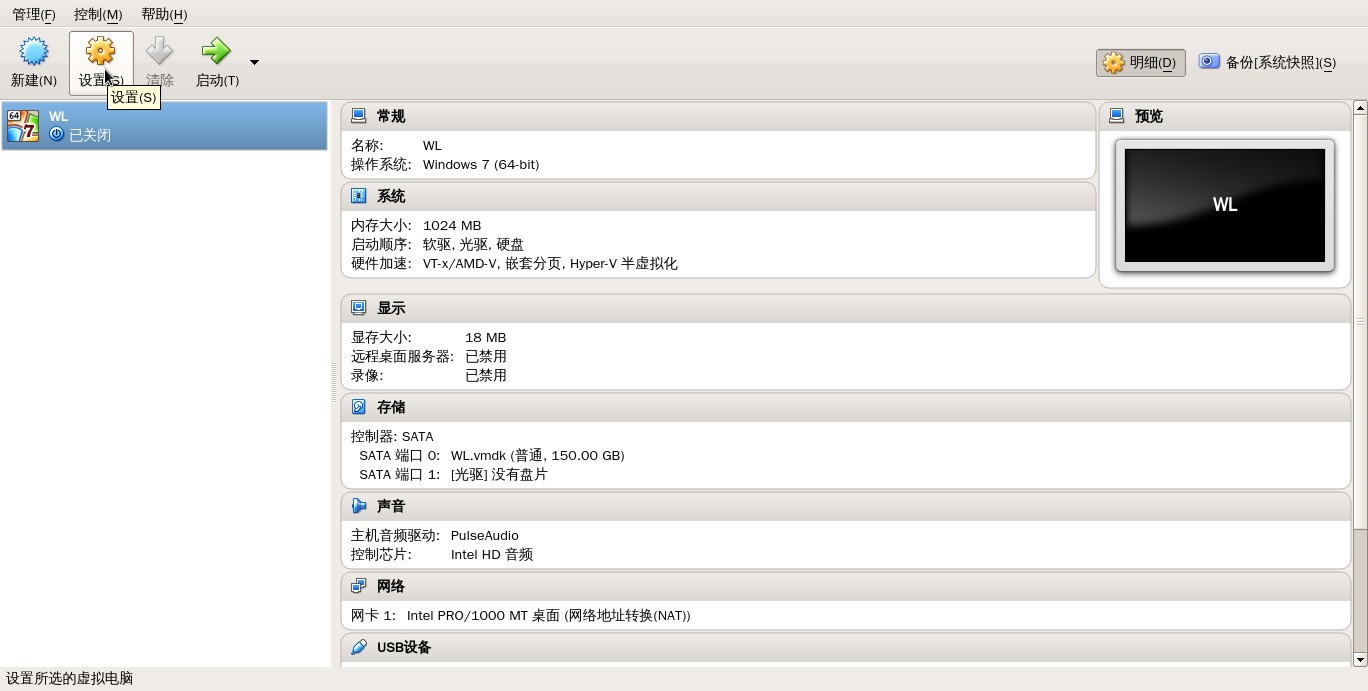Open the 管理(F) menu
The image size is (1368, 691).
tap(34, 14)
